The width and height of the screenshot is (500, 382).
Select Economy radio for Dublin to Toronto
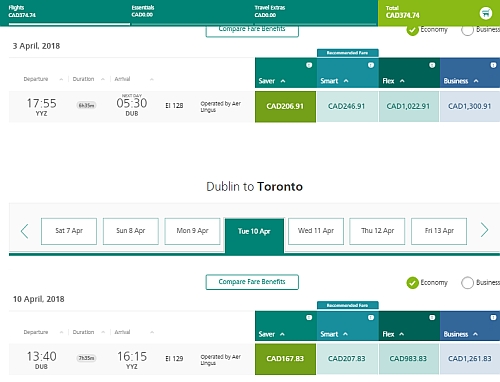point(412,283)
